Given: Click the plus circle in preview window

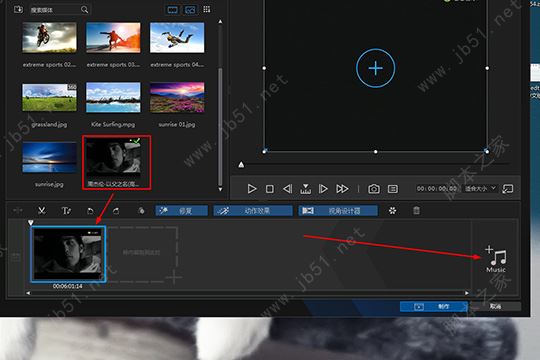Looking at the screenshot, I should point(375,68).
